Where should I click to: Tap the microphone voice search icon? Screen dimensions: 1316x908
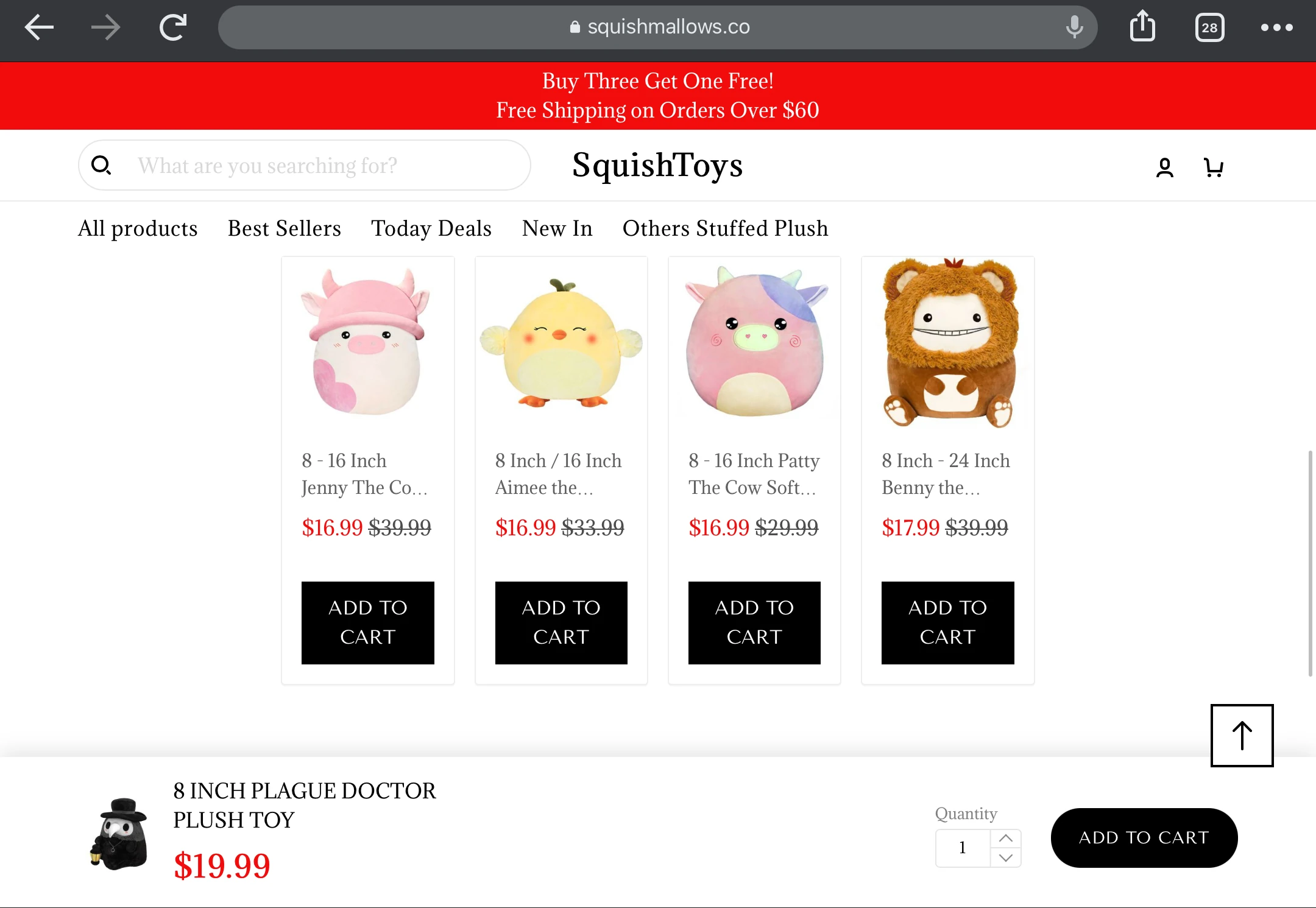(x=1074, y=27)
